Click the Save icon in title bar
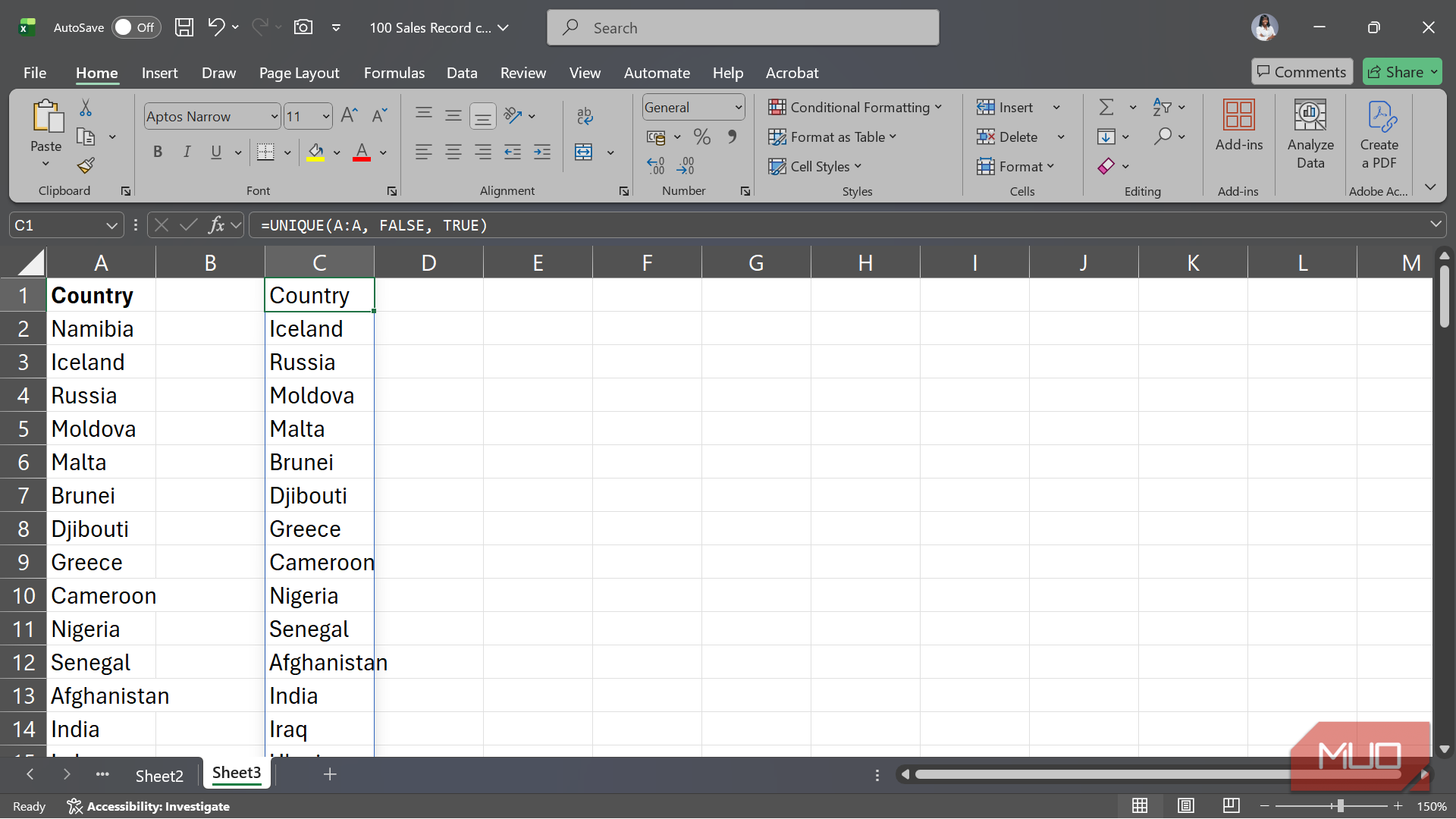Image resolution: width=1456 pixels, height=819 pixels. tap(184, 28)
